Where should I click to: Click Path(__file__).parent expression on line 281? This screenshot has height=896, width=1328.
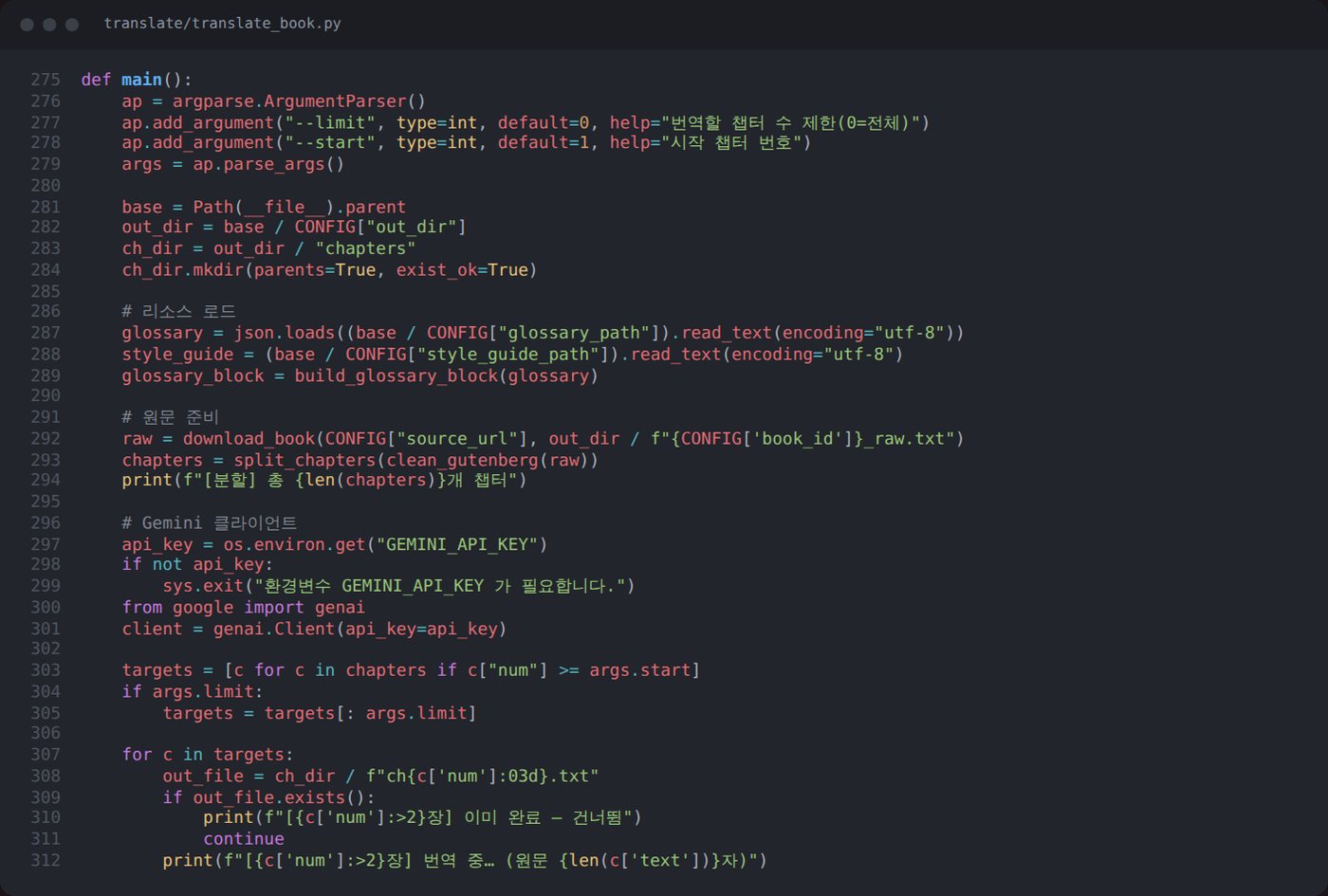[300, 207]
